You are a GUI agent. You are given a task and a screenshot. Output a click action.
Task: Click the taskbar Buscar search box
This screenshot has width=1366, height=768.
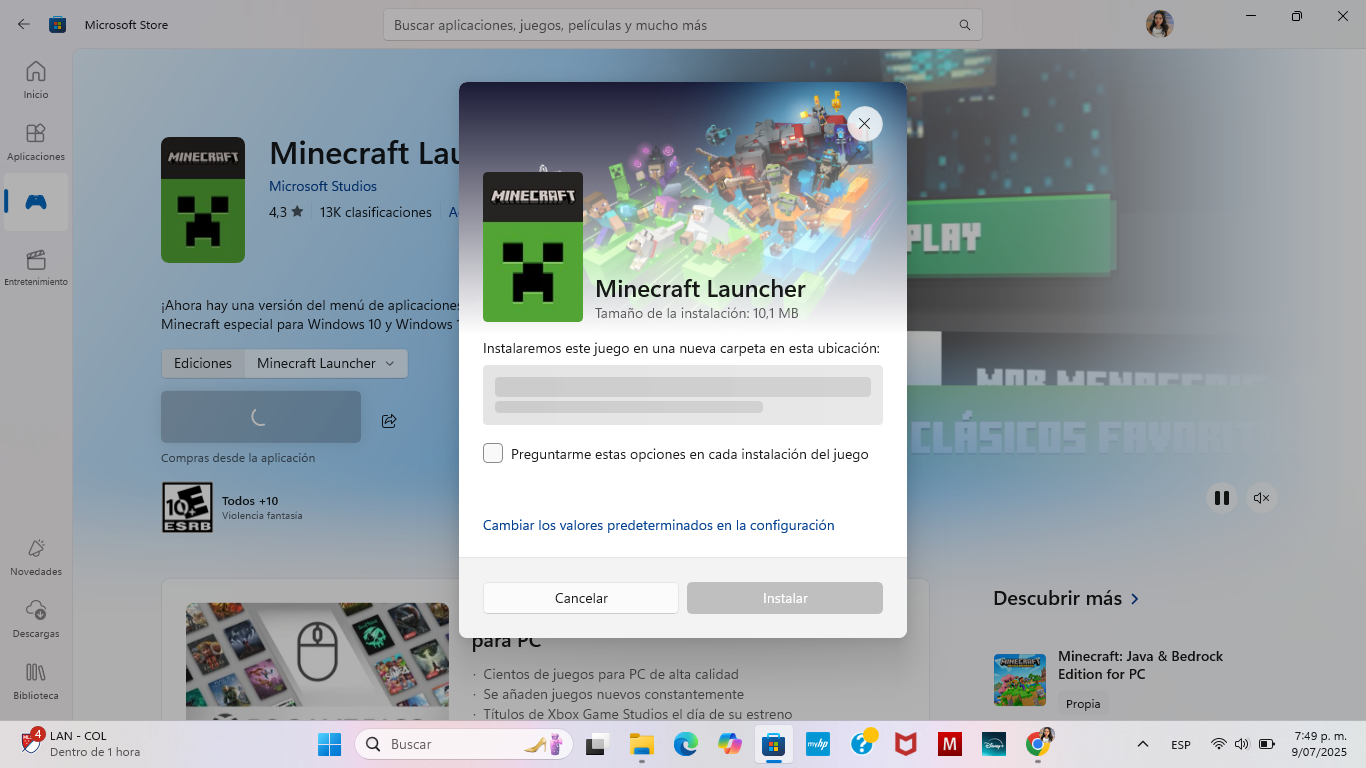pos(465,744)
